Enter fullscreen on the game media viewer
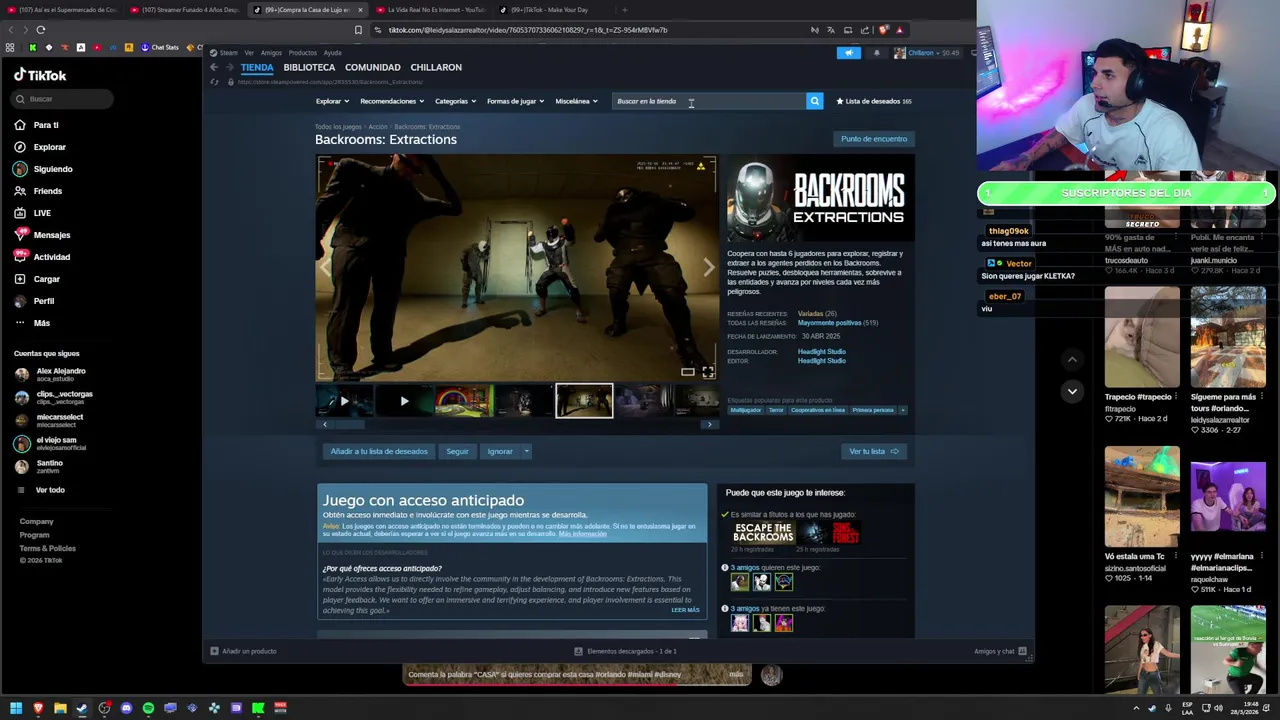Image resolution: width=1280 pixels, height=720 pixels. coord(708,372)
